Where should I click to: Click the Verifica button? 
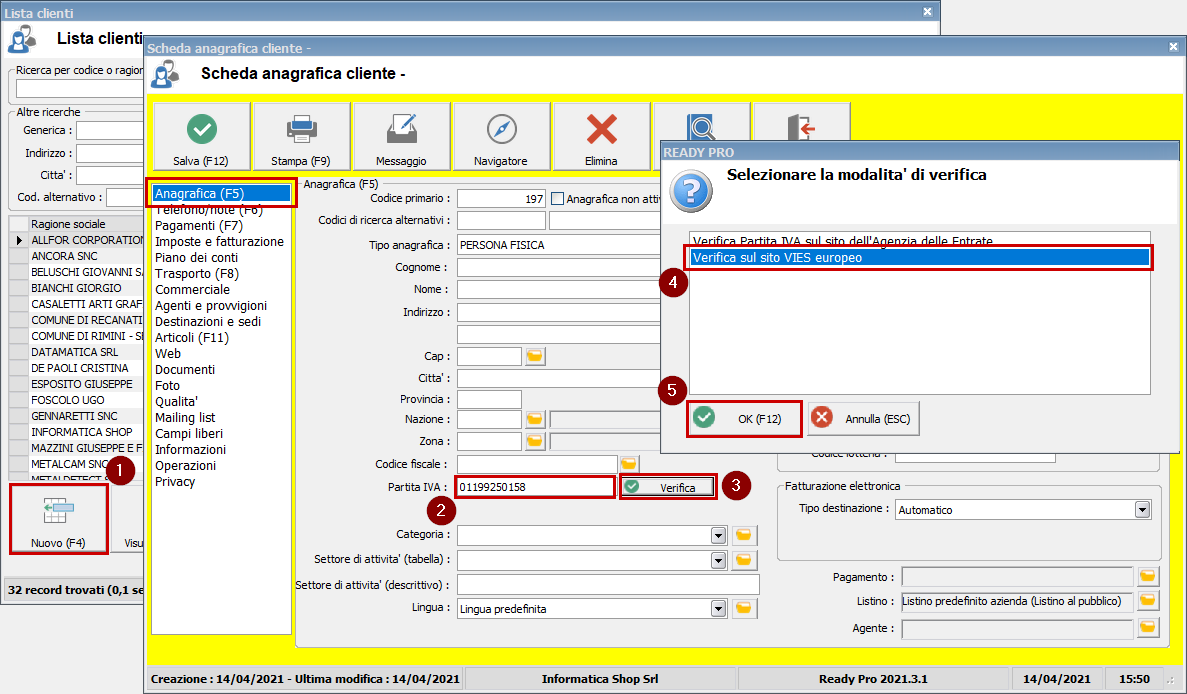pyautogui.click(x=668, y=488)
